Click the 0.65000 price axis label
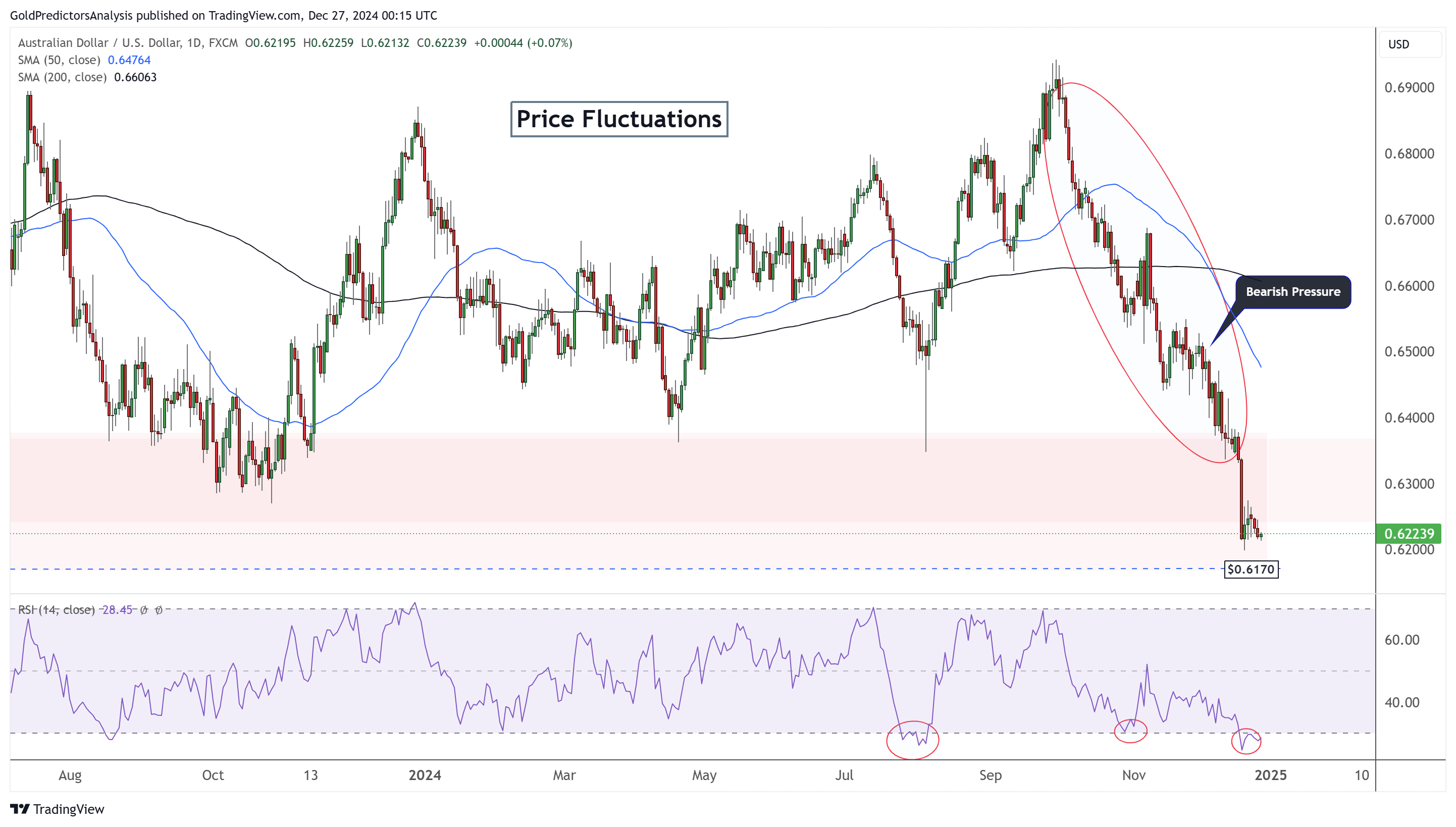 [x=1409, y=351]
